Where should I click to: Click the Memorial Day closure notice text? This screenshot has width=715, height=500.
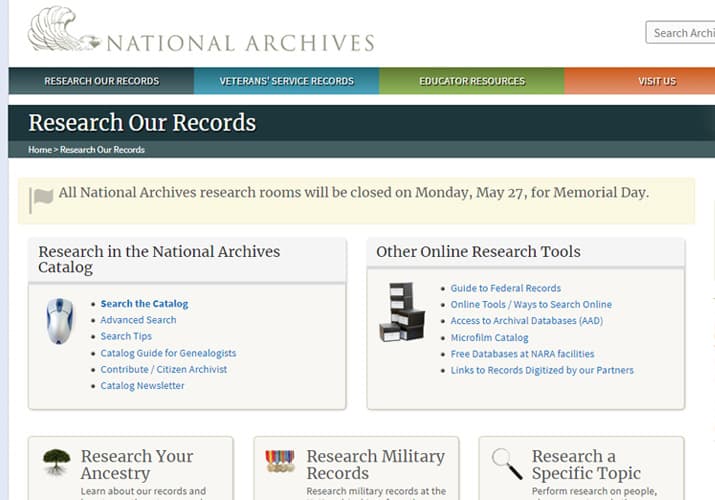pos(353,192)
